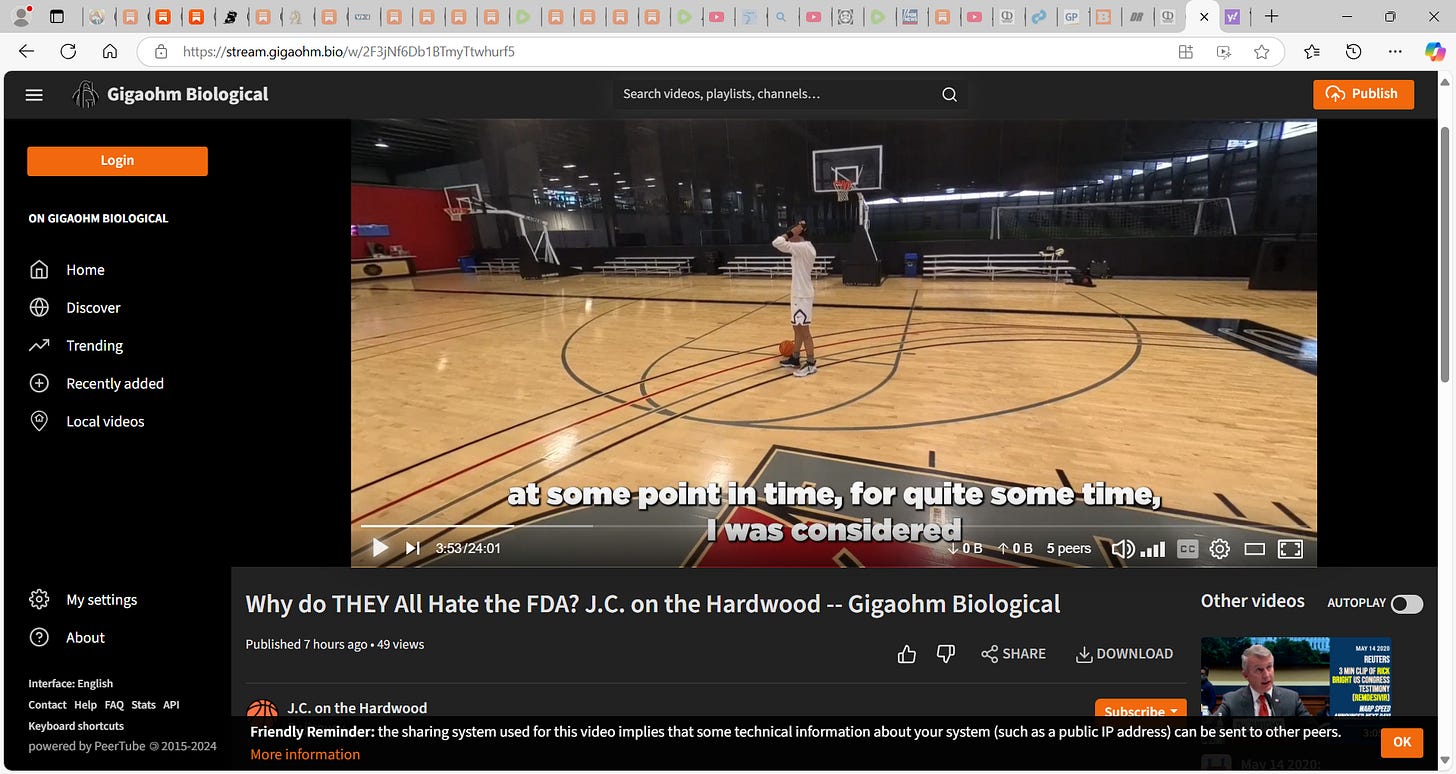Screen dimensions: 1456x774
Task: Add this page to favorites (star)
Action: pyautogui.click(x=1262, y=52)
